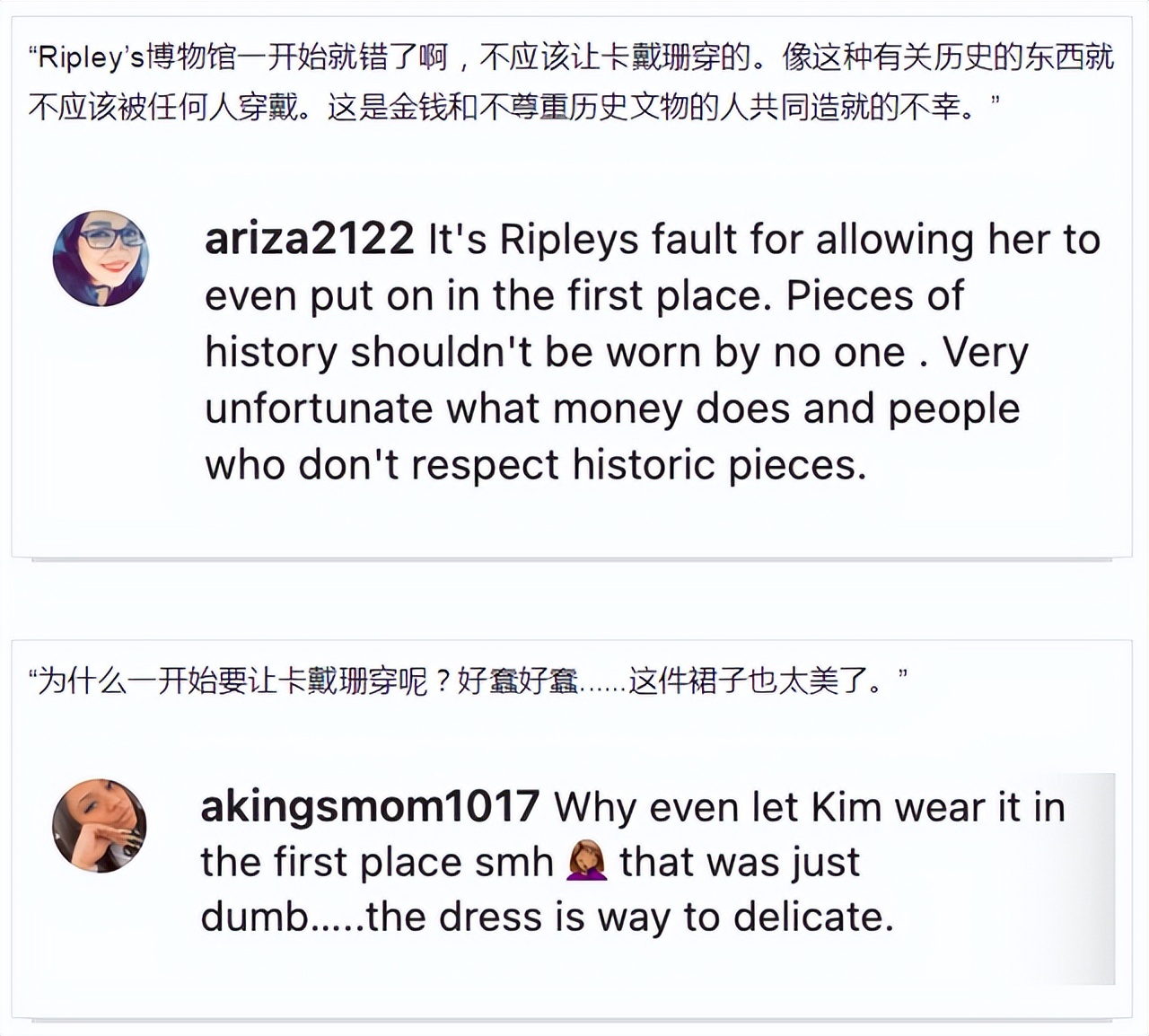Open the akingsmom1017 username link

click(370, 806)
